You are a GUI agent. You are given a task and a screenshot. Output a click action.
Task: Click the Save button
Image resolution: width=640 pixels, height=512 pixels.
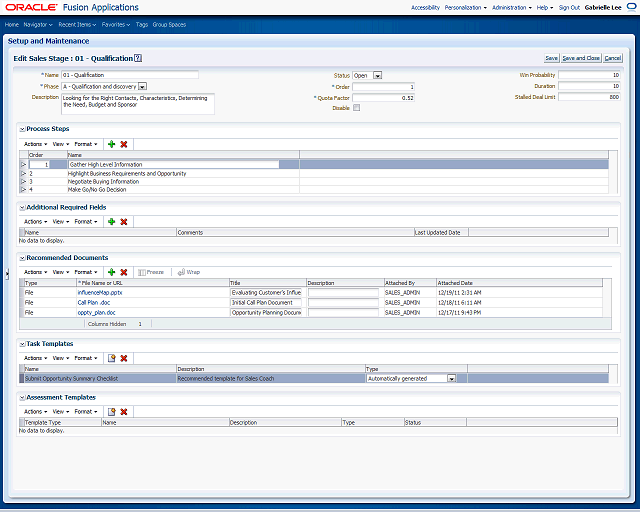pos(551,58)
